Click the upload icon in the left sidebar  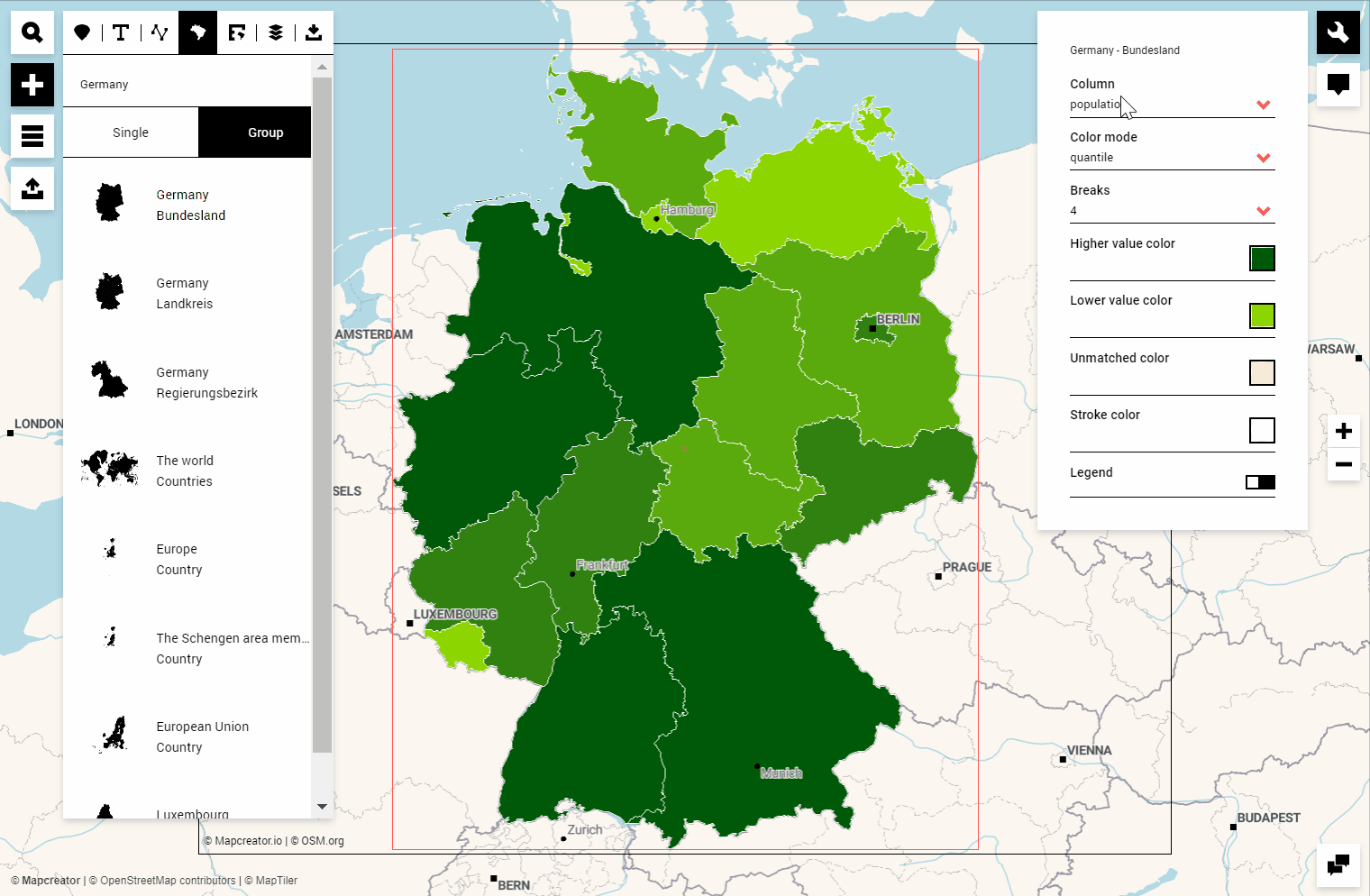click(x=32, y=187)
